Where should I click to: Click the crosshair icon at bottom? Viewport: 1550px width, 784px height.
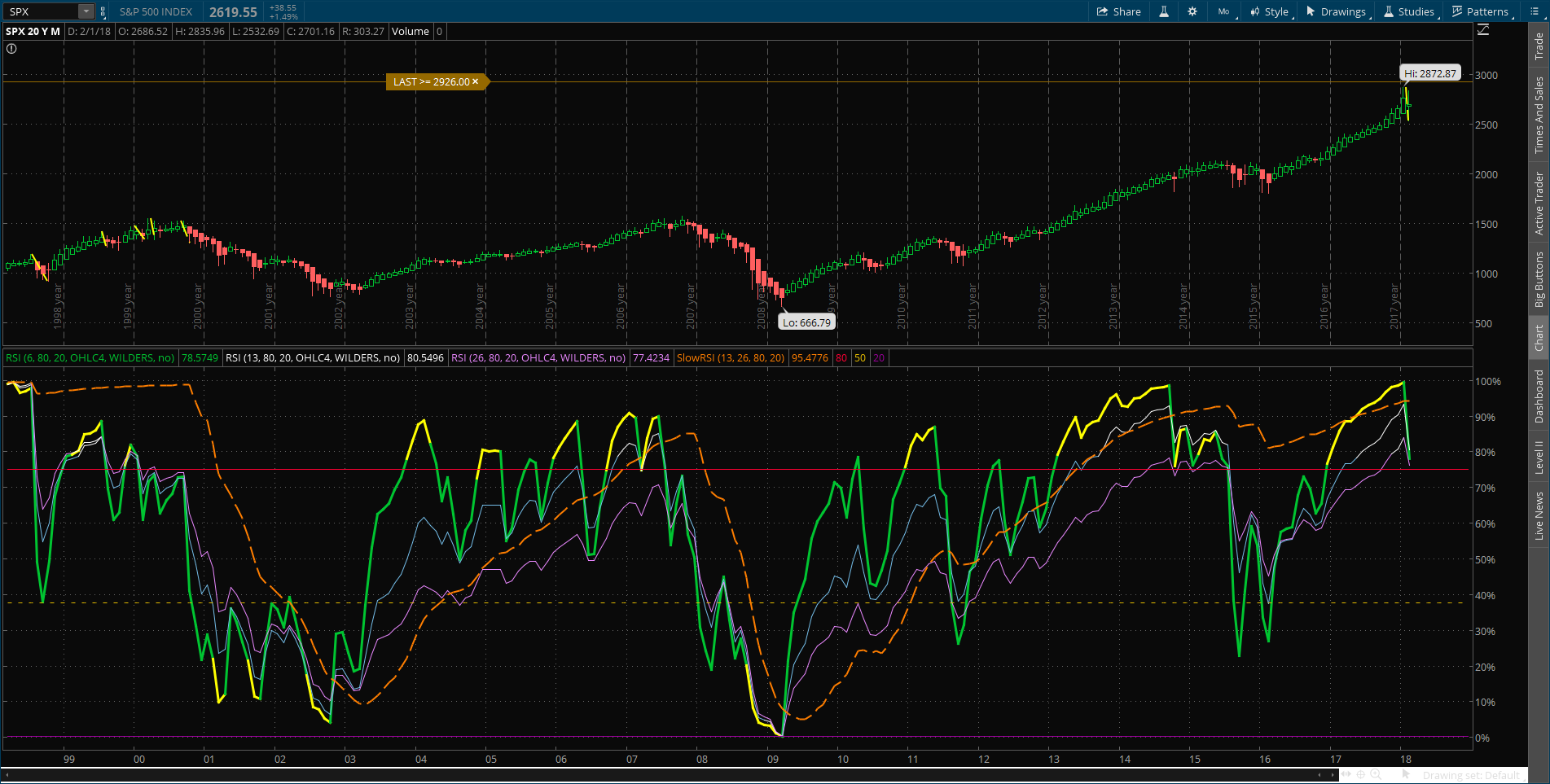[x=1360, y=774]
